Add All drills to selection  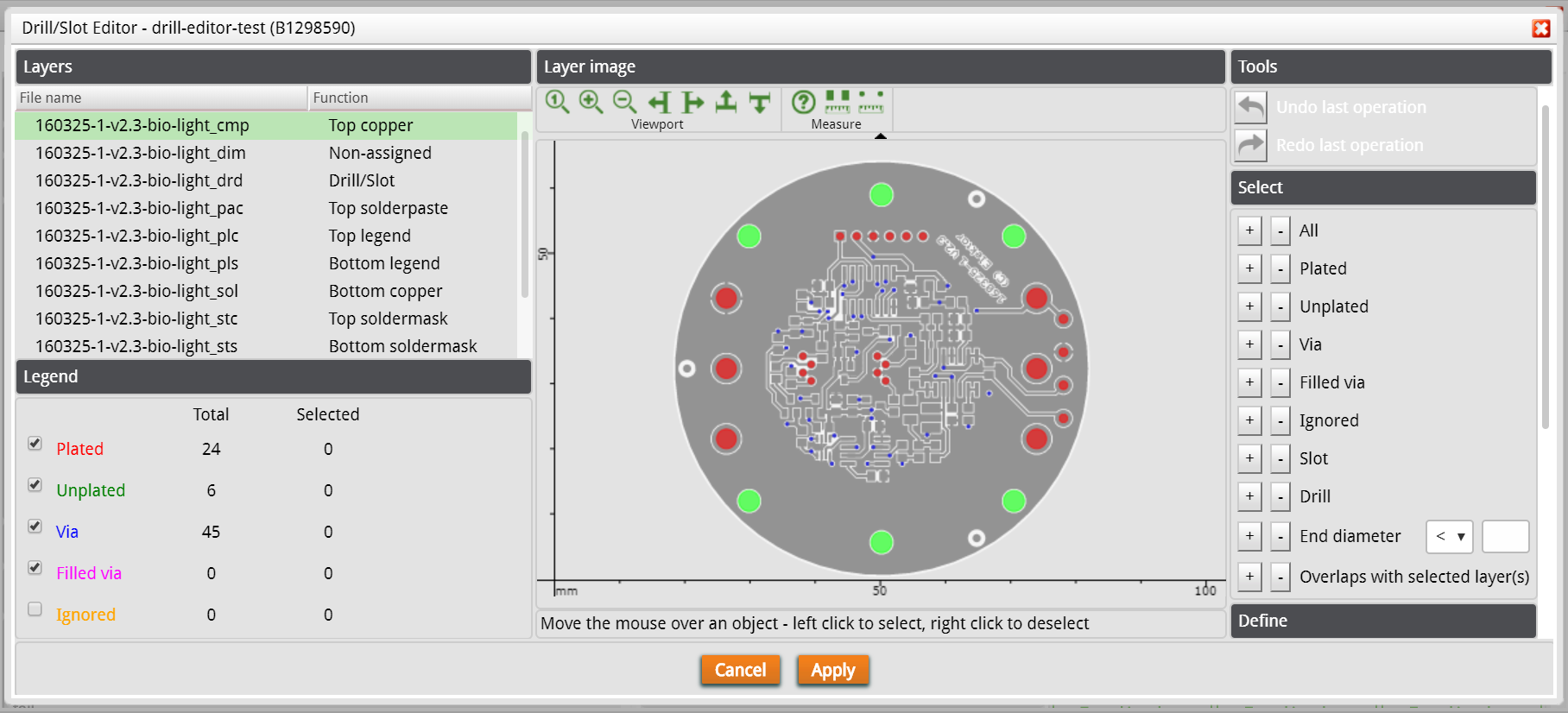(1249, 230)
